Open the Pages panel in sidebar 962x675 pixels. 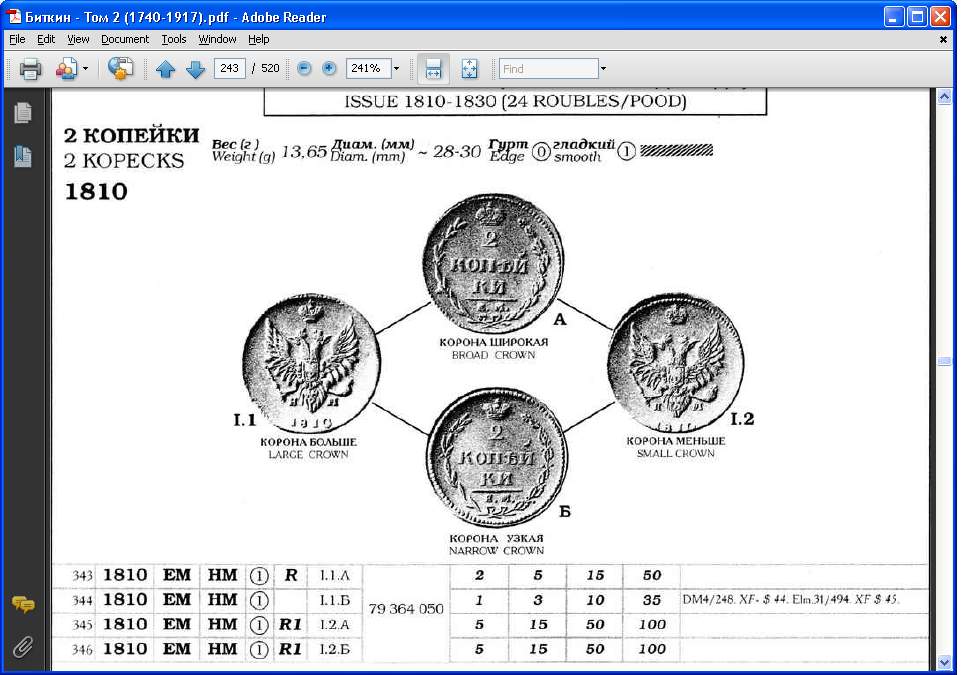tap(23, 112)
